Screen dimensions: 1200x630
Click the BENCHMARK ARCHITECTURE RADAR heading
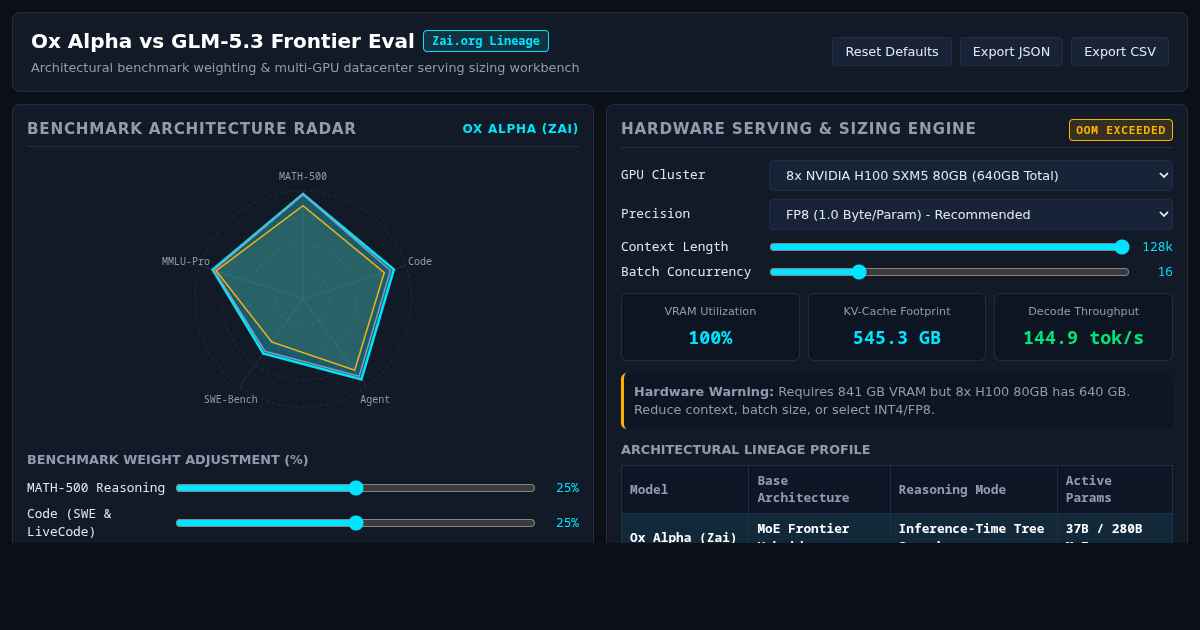pyautogui.click(x=192, y=129)
